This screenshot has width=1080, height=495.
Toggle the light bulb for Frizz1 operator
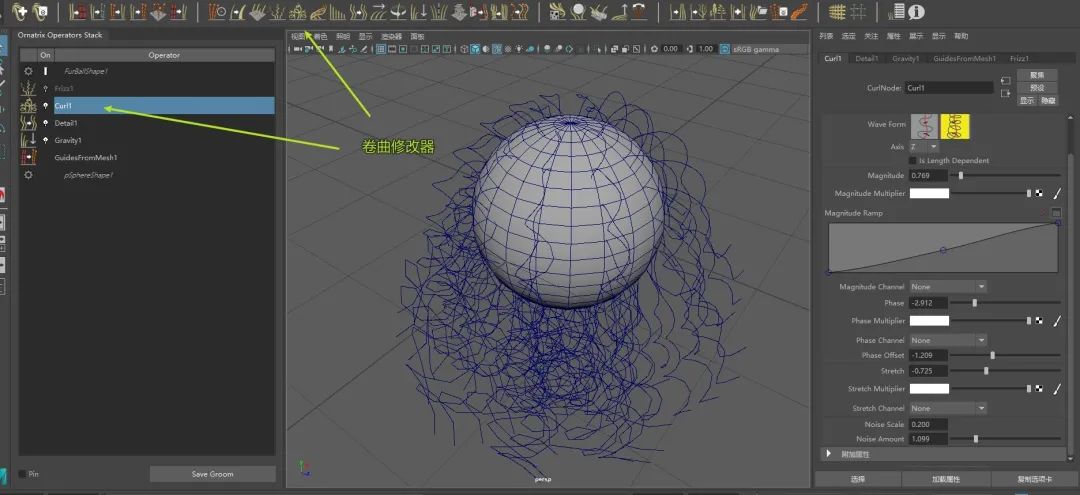(45, 88)
